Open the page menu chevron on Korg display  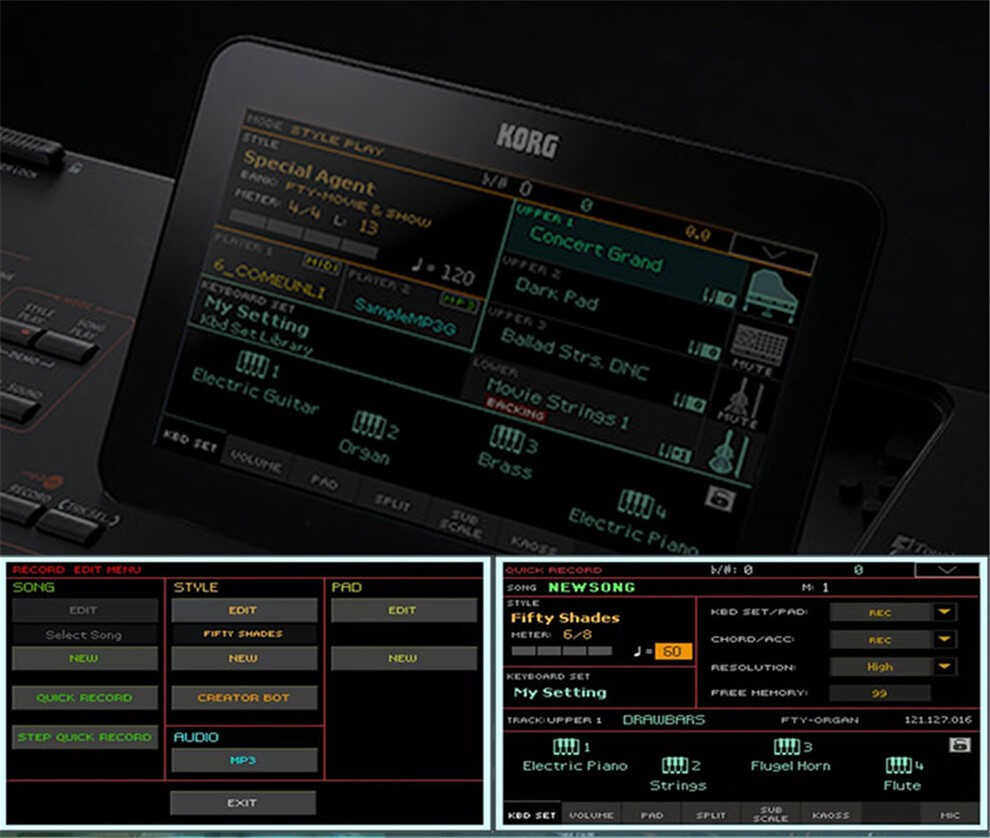(773, 253)
